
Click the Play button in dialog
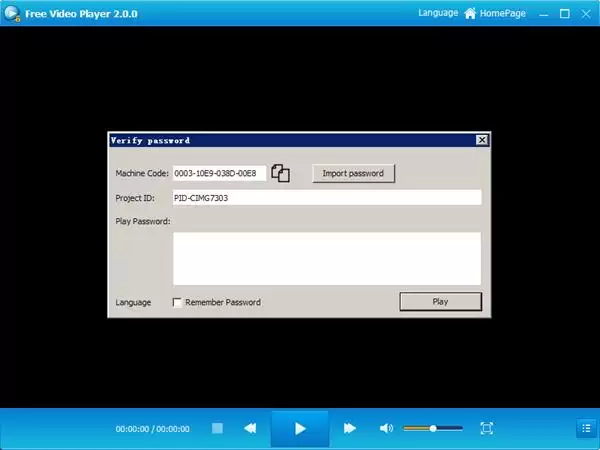440,302
